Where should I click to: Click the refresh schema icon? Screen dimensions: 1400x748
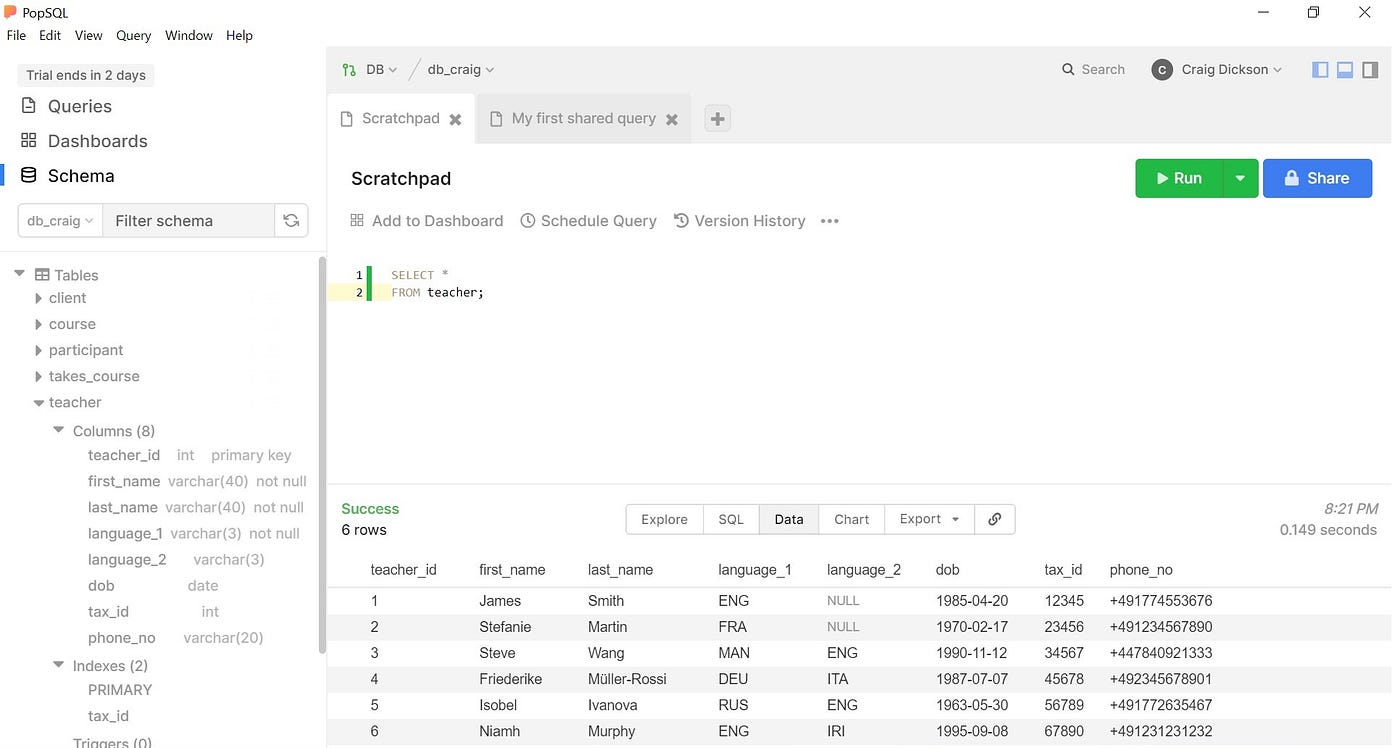291,221
